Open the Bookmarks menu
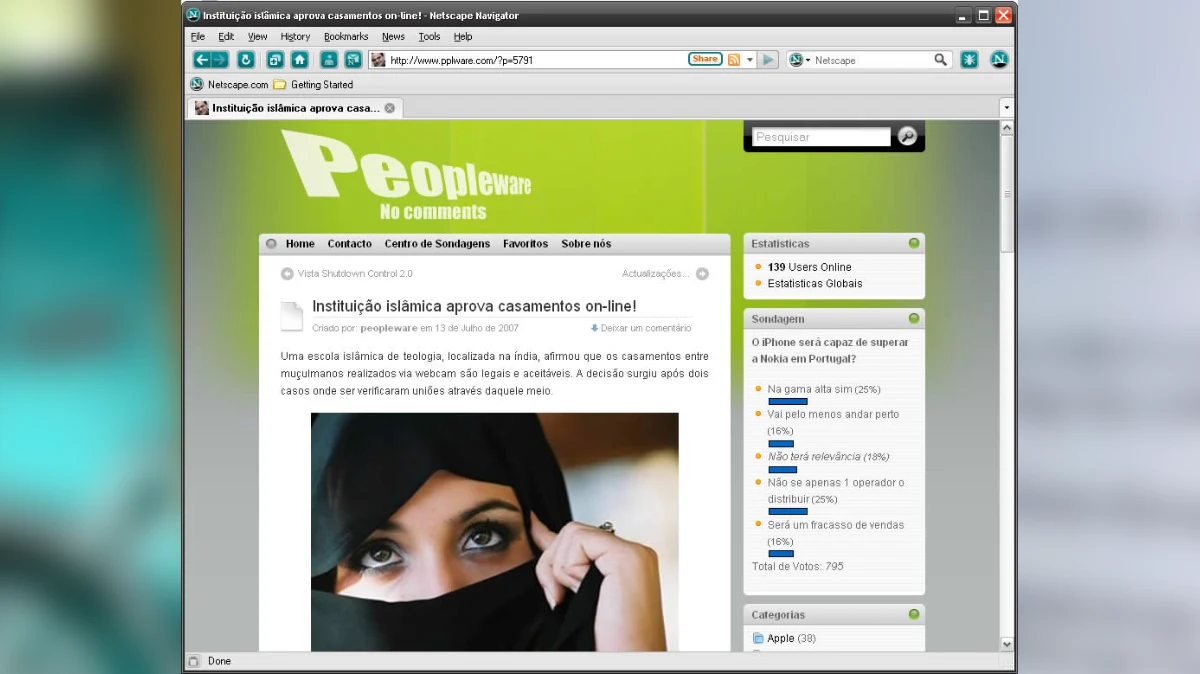 click(346, 37)
